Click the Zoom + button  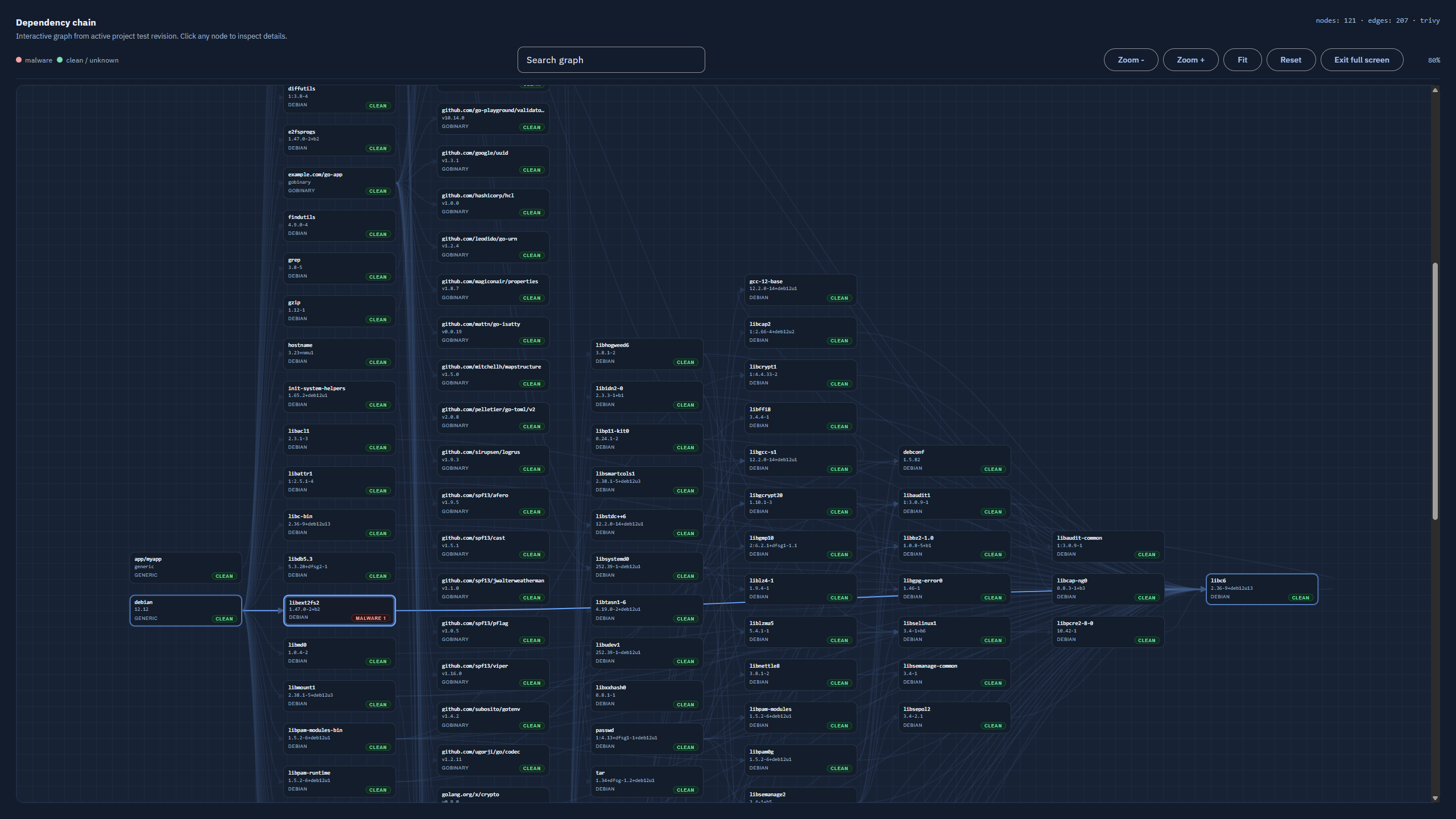[x=1190, y=60]
